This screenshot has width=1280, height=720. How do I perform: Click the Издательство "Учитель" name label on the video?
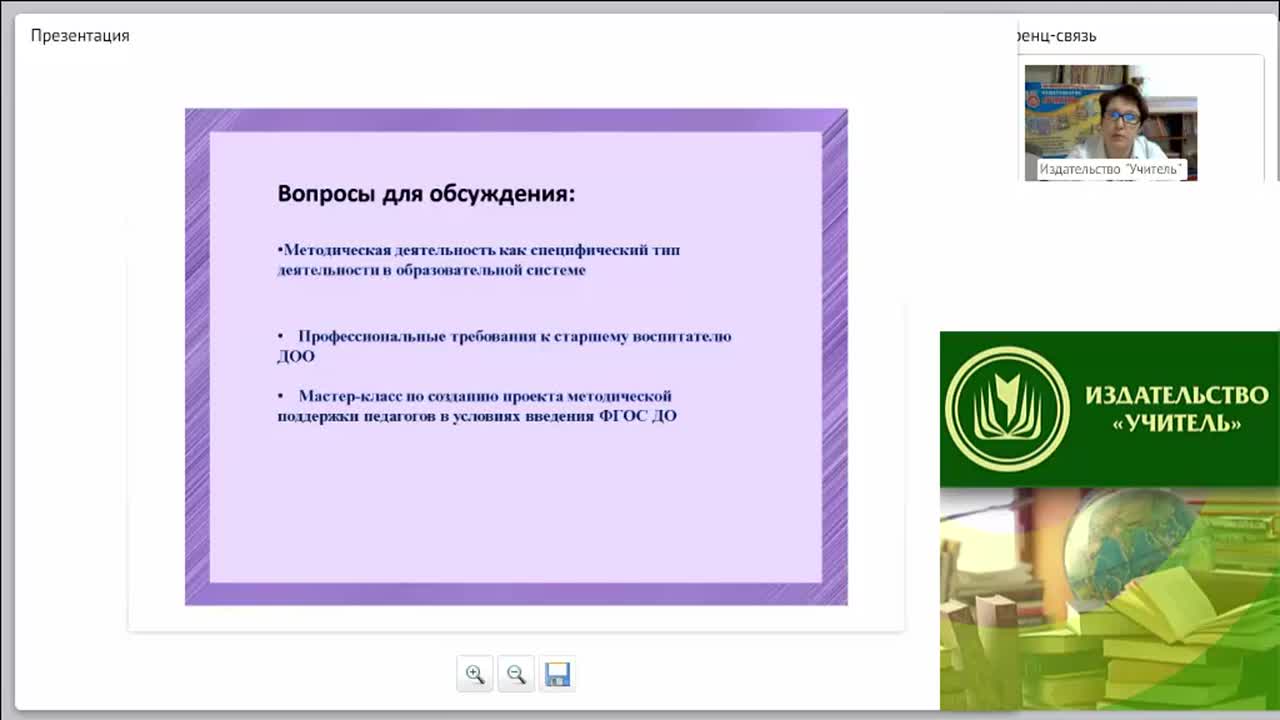[1111, 169]
